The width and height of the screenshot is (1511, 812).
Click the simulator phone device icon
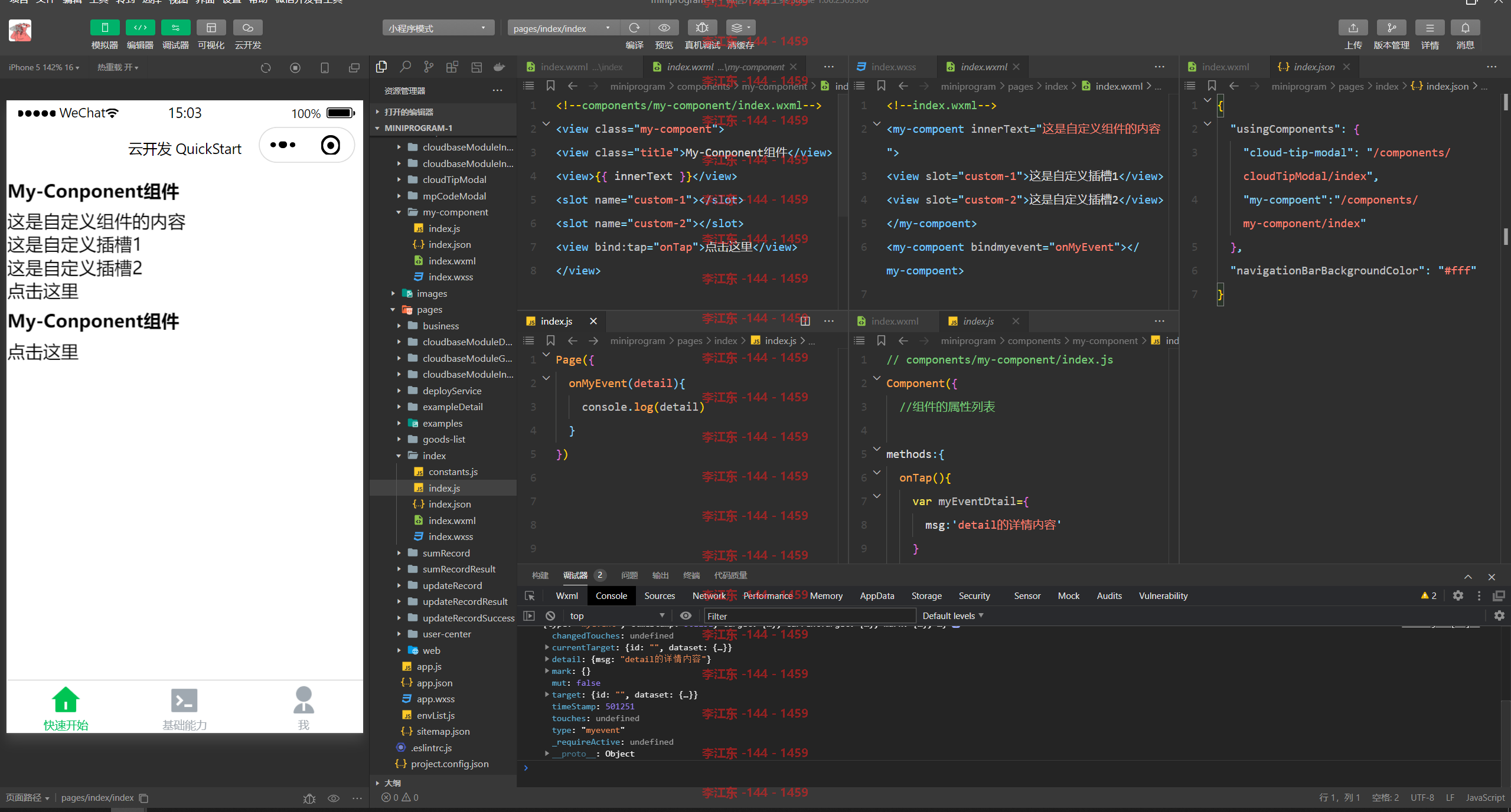[x=325, y=68]
